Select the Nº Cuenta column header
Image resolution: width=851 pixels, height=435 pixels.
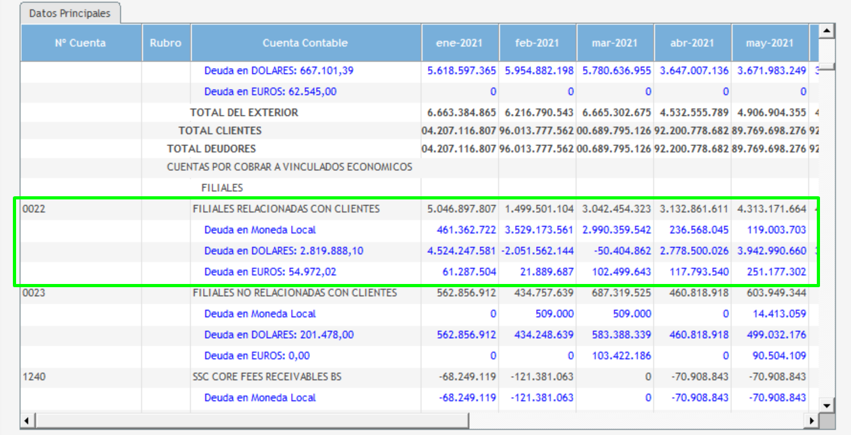[80, 43]
